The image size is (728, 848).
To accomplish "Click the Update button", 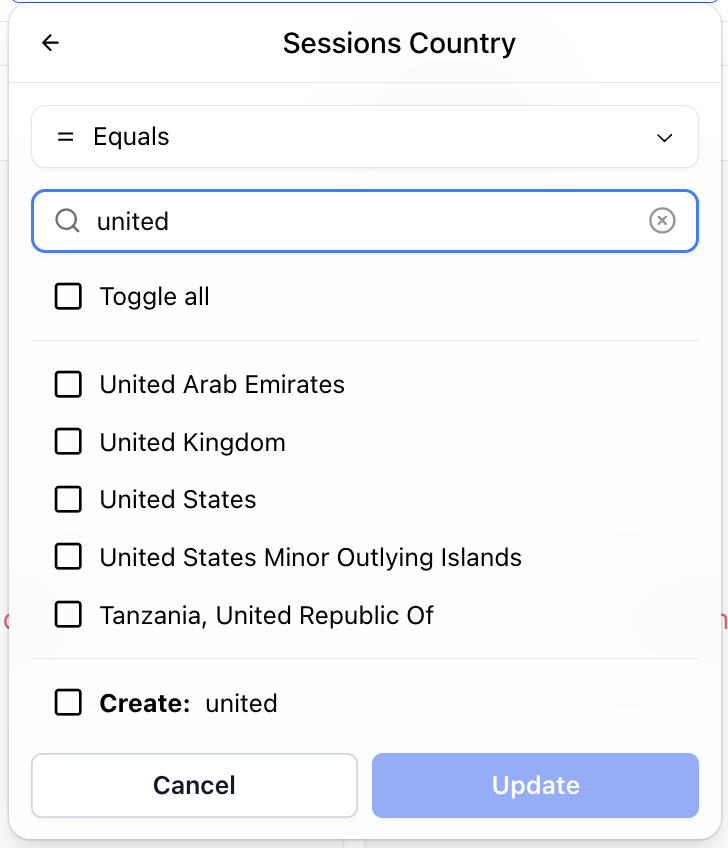I will pyautogui.click(x=535, y=785).
